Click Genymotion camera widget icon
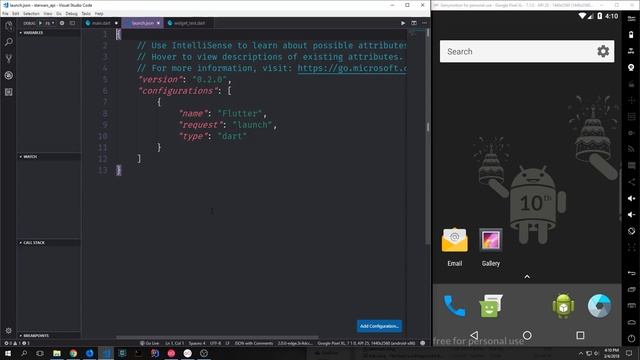The width and height of the screenshot is (640, 360). (631, 67)
